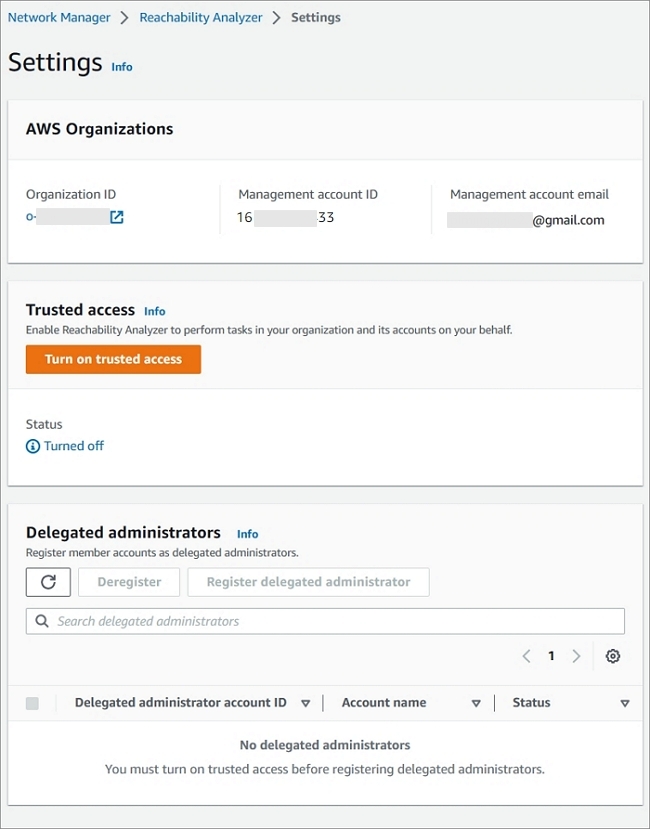Click the Settings breadcrumb text
The height and width of the screenshot is (829, 650).
(x=316, y=17)
